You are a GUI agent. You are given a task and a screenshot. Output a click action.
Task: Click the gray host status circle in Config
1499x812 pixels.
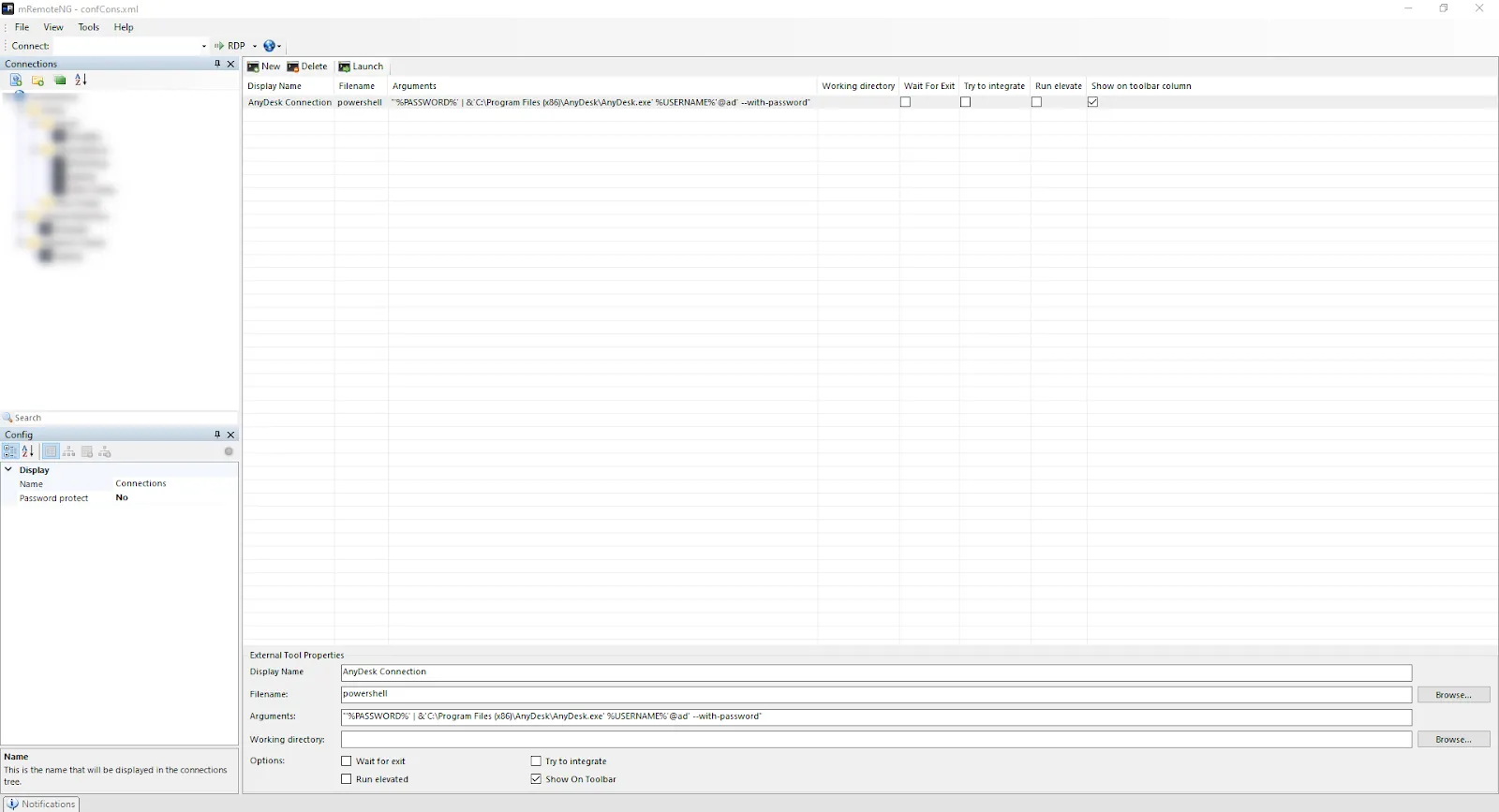[229, 451]
